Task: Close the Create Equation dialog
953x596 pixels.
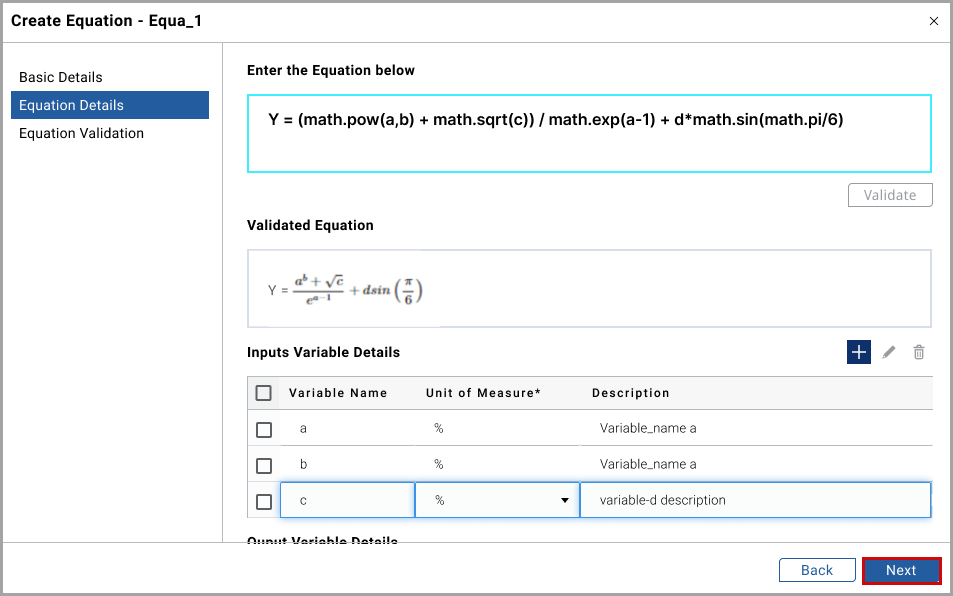Action: tap(934, 20)
